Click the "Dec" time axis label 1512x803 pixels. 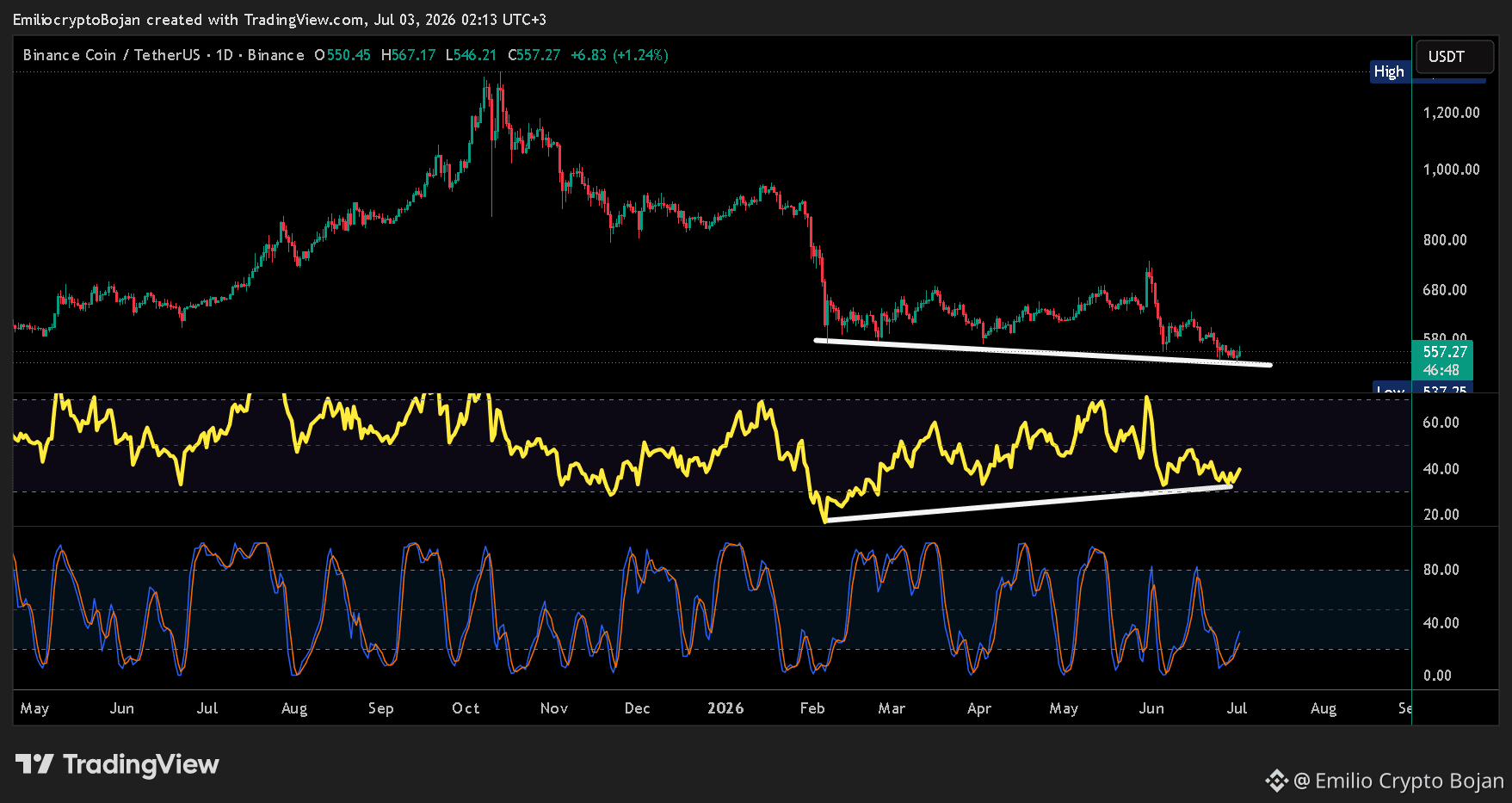point(638,708)
